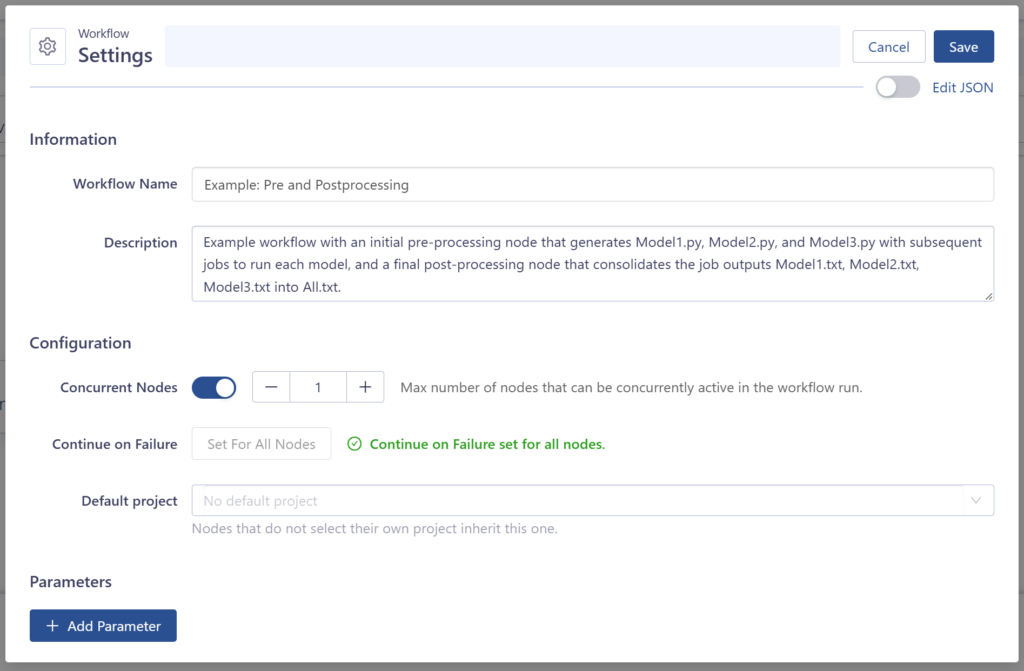Viewport: 1024px width, 671px height.
Task: Click the Settings dialog title
Action: [x=115, y=56]
